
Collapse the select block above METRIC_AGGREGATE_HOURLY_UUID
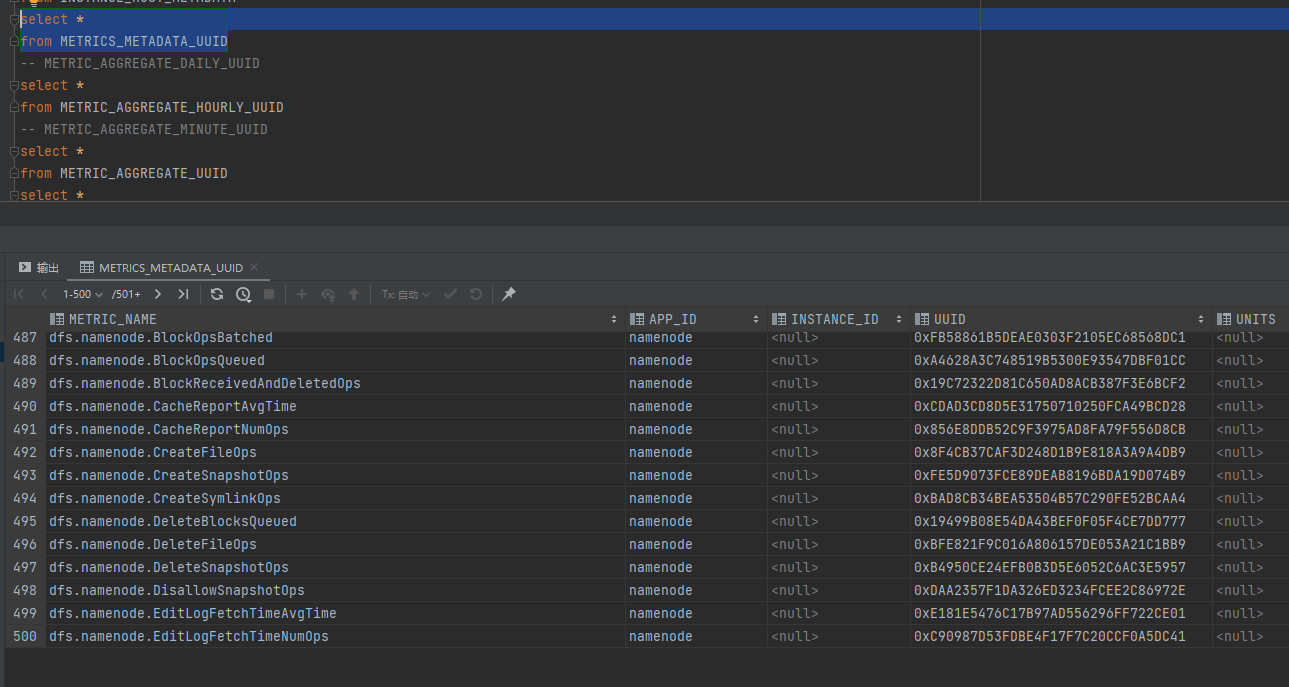[14, 85]
